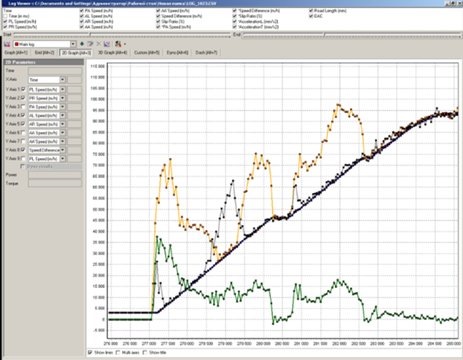Open the Y Axis 9 channel dropdown
The image size is (463, 360).
click(x=62, y=159)
